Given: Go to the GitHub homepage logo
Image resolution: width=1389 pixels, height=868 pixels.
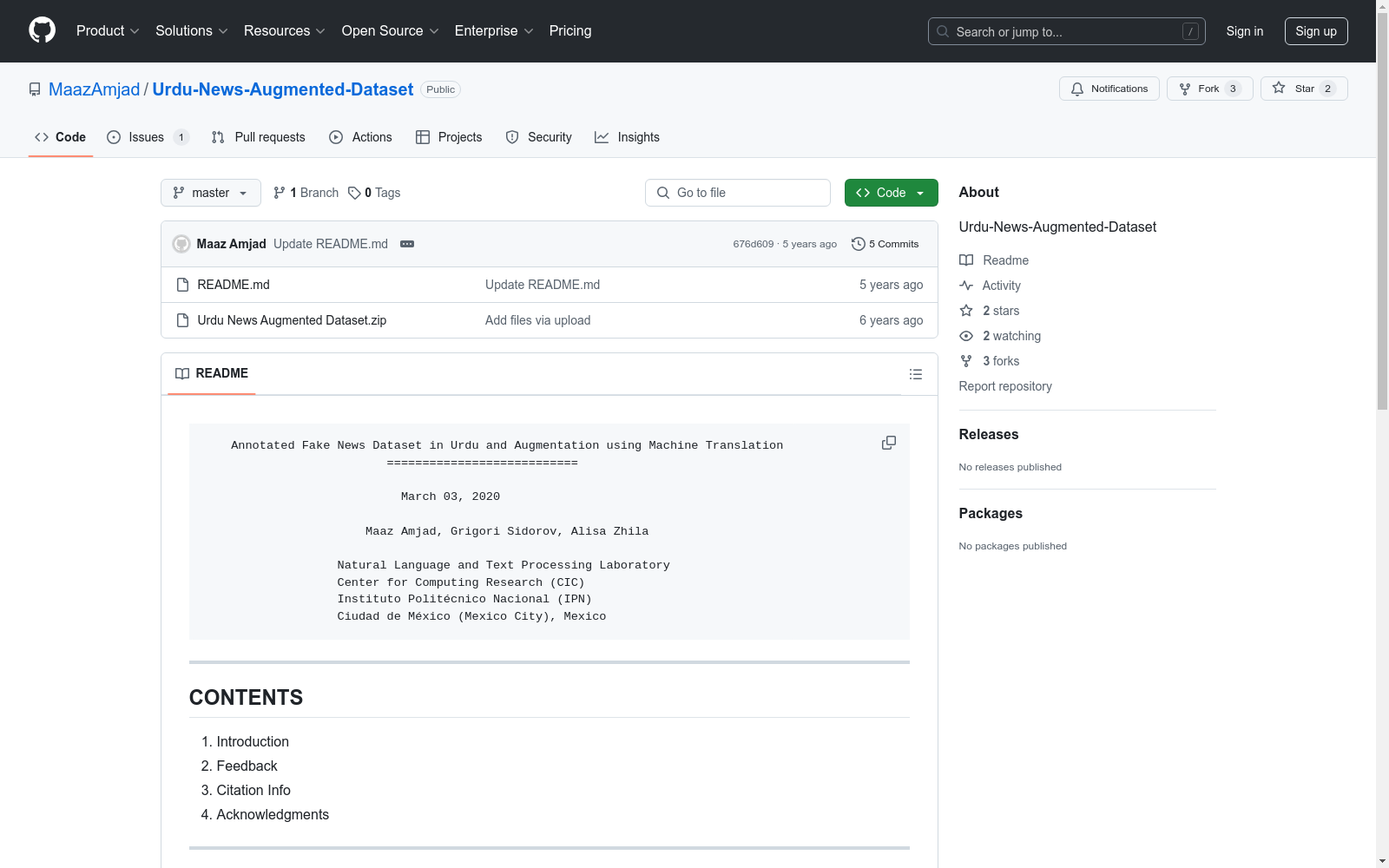Looking at the screenshot, I should click(42, 30).
